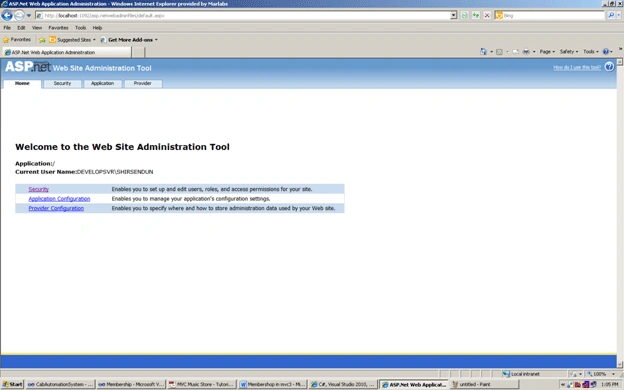This screenshot has width=624, height=390.
Task: Open the Tools menu in menu bar
Action: tap(80, 28)
